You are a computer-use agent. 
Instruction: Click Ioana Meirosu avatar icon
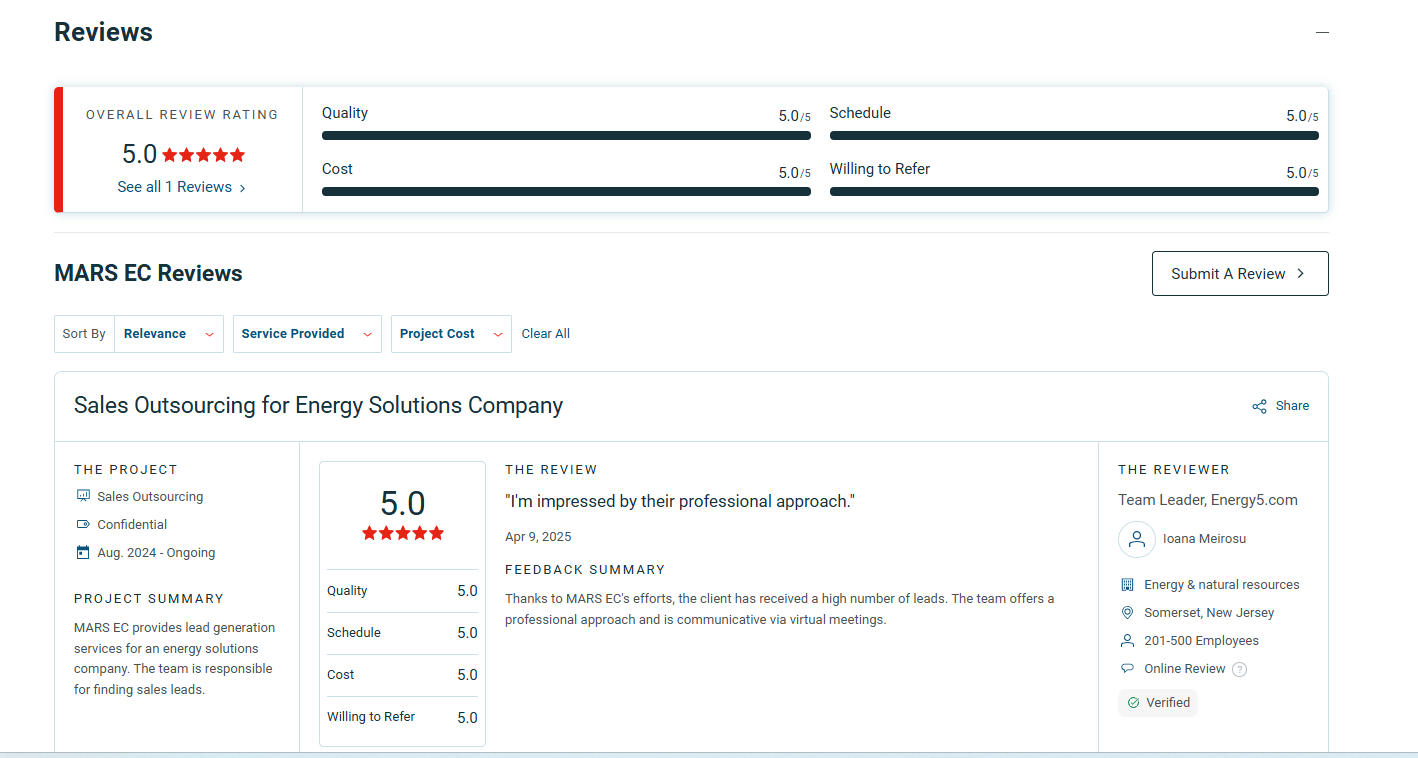point(1137,539)
